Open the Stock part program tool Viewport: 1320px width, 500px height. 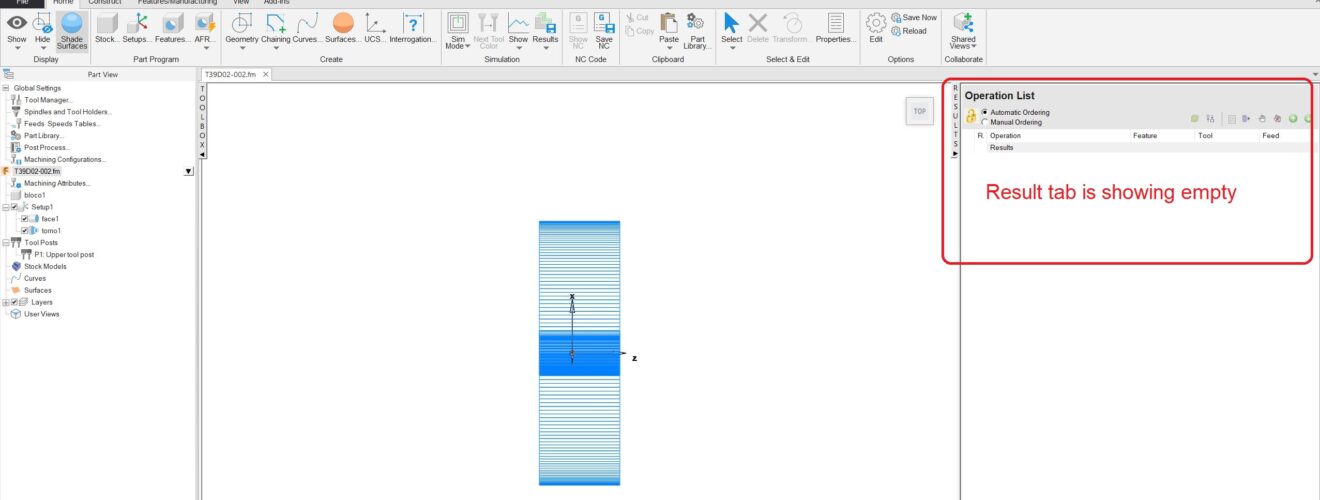[107, 29]
